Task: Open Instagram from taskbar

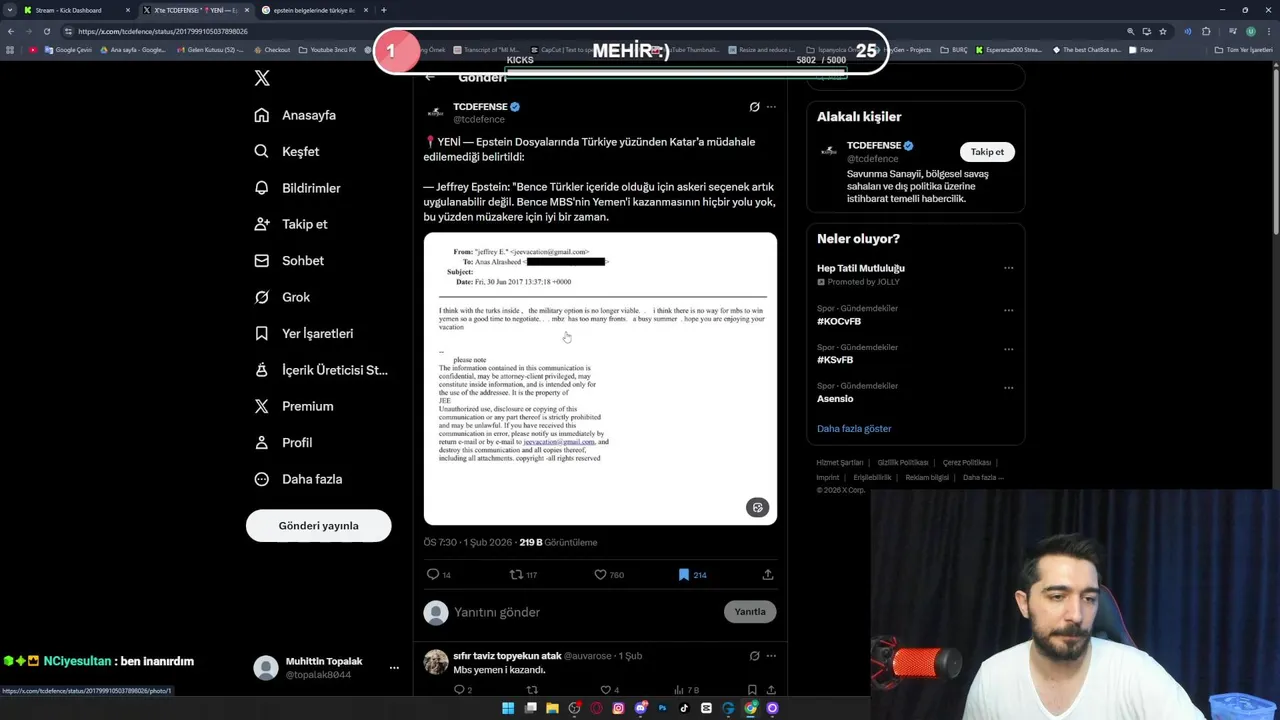Action: tap(618, 708)
